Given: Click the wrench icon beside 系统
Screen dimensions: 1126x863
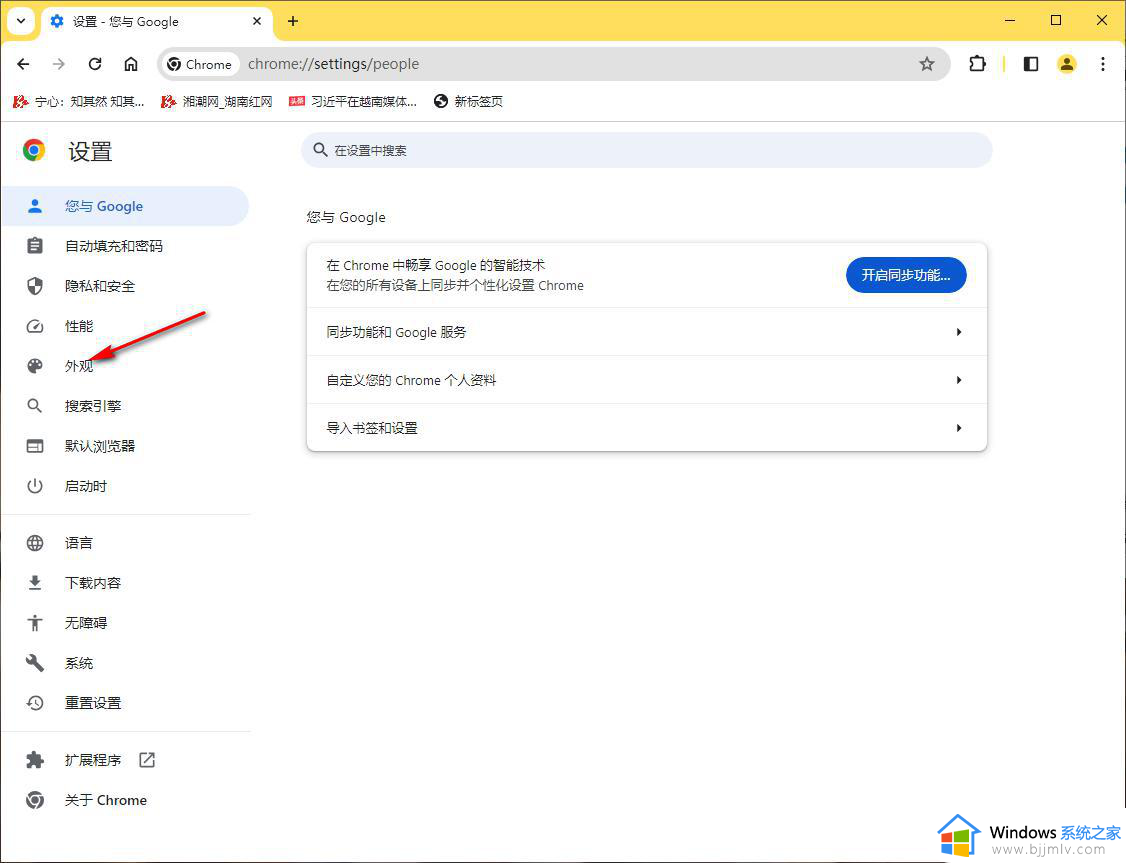Looking at the screenshot, I should coord(34,663).
